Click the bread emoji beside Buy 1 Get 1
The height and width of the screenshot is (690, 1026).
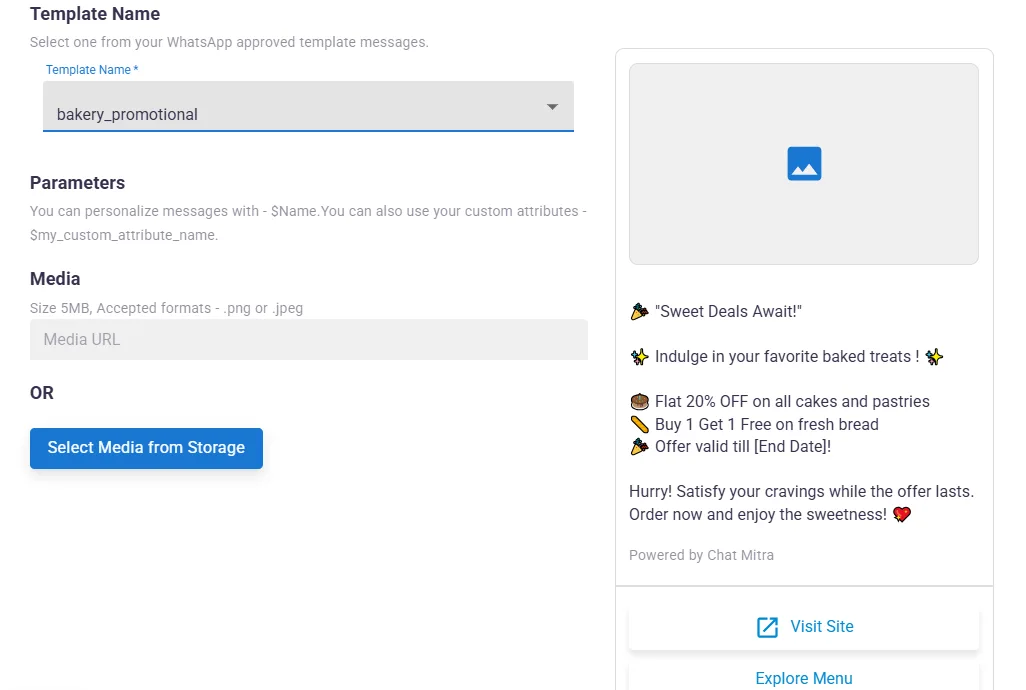pos(639,424)
